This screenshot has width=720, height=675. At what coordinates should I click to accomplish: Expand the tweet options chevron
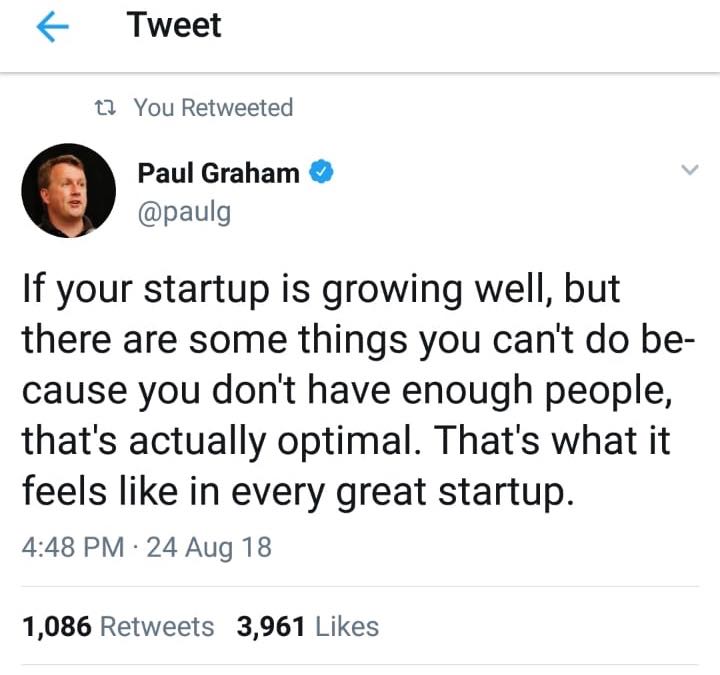coord(688,171)
